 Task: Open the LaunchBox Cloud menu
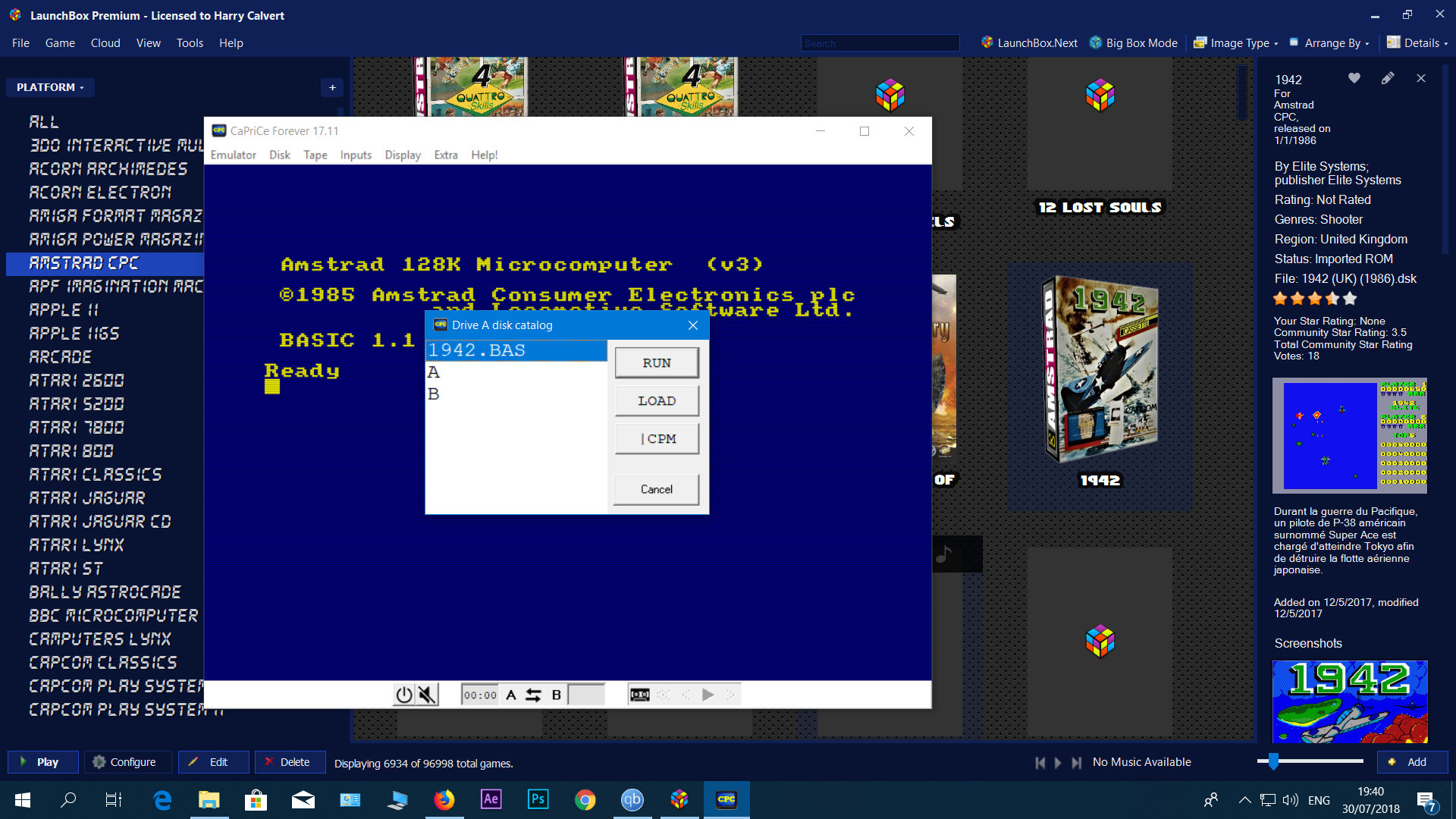105,43
